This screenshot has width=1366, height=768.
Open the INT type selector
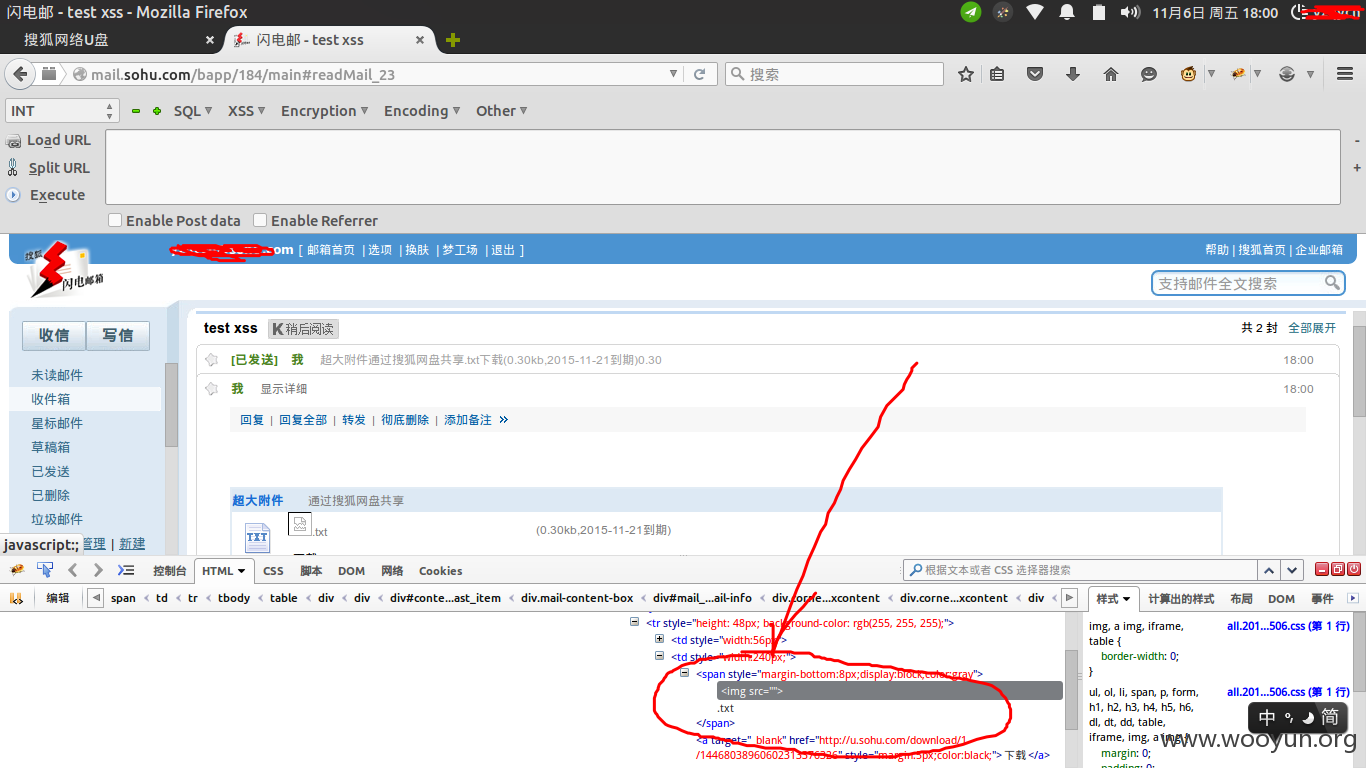(62, 111)
